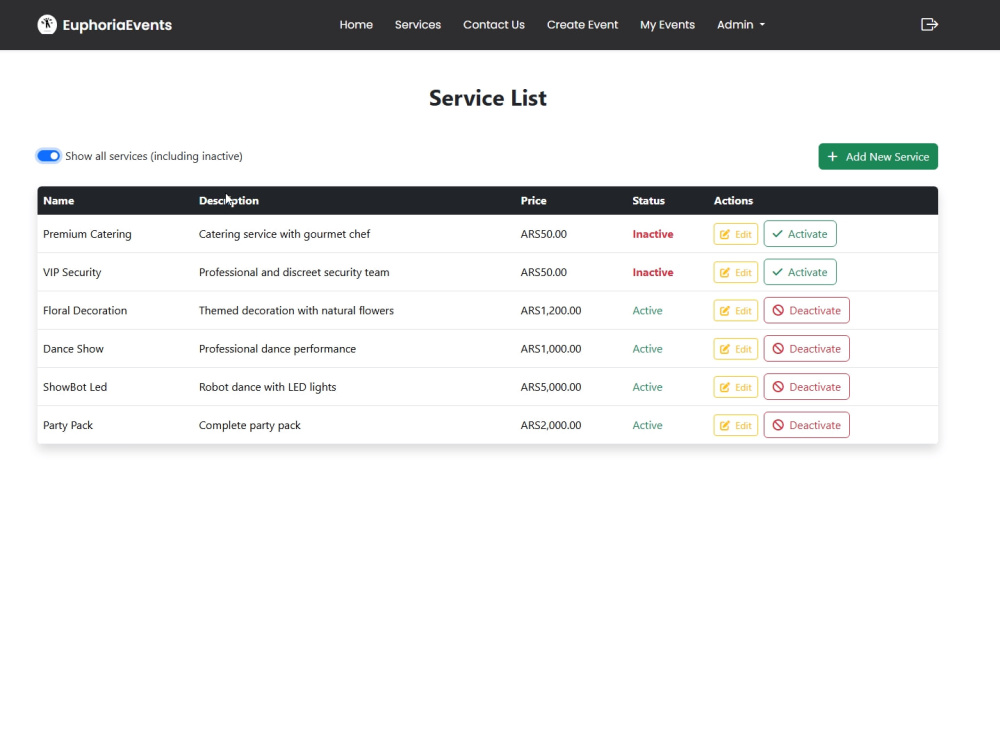Open the Contact Us page

(x=494, y=24)
